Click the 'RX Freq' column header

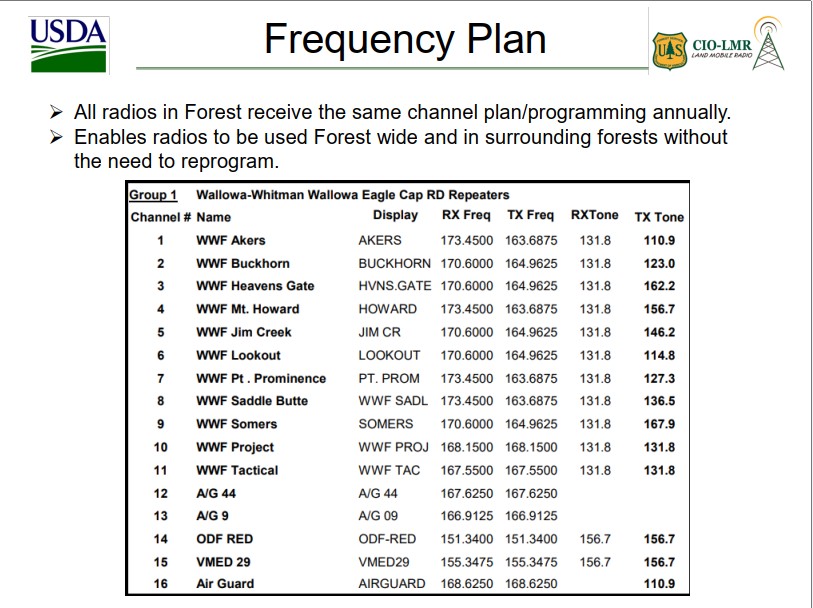point(466,215)
